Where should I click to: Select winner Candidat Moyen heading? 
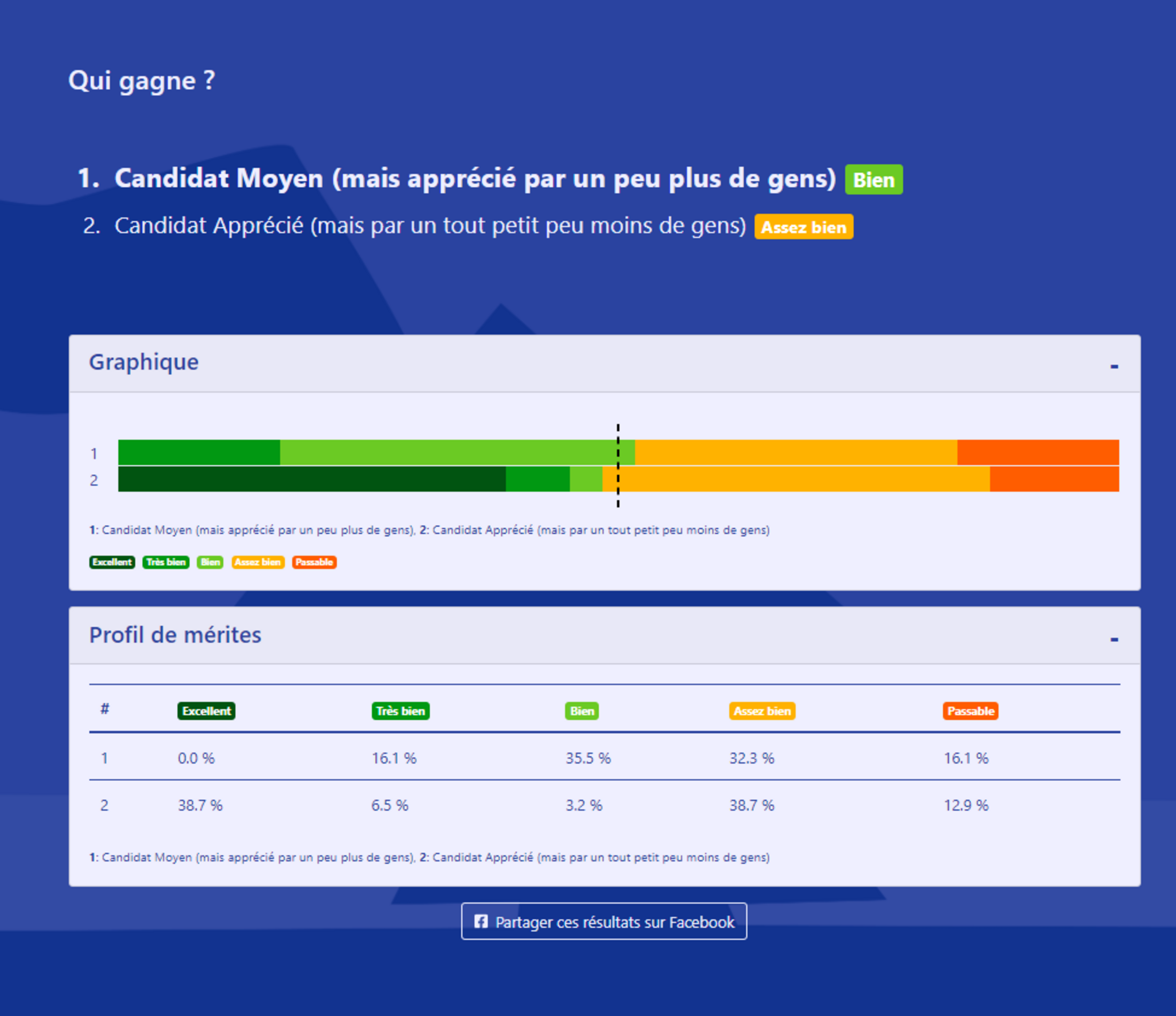click(x=475, y=179)
